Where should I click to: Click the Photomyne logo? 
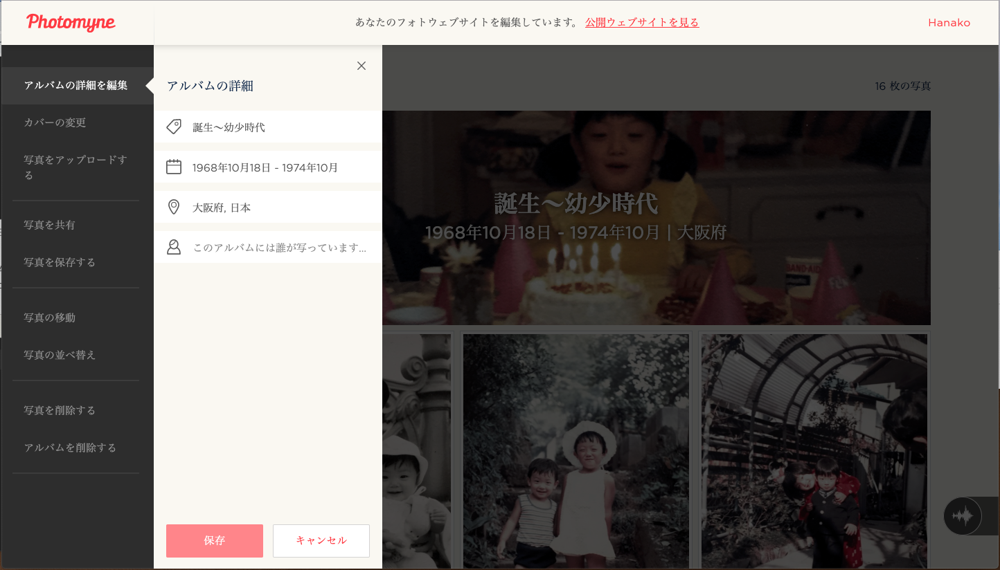tap(71, 22)
